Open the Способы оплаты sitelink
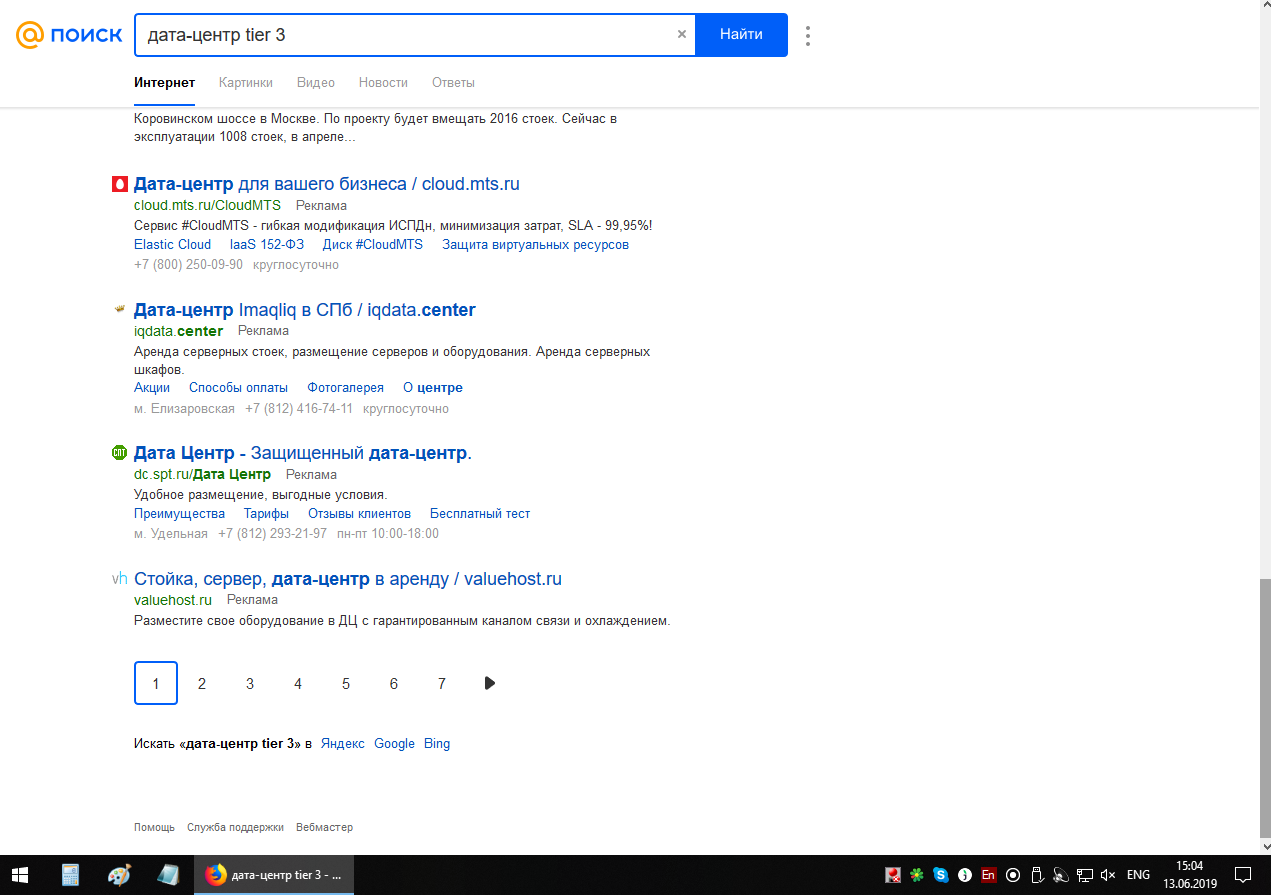1271x895 pixels. pyautogui.click(x=239, y=388)
